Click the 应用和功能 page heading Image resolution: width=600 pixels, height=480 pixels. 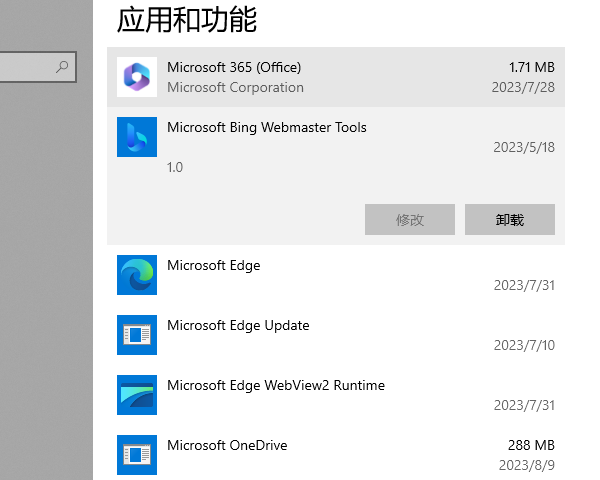[x=187, y=18]
